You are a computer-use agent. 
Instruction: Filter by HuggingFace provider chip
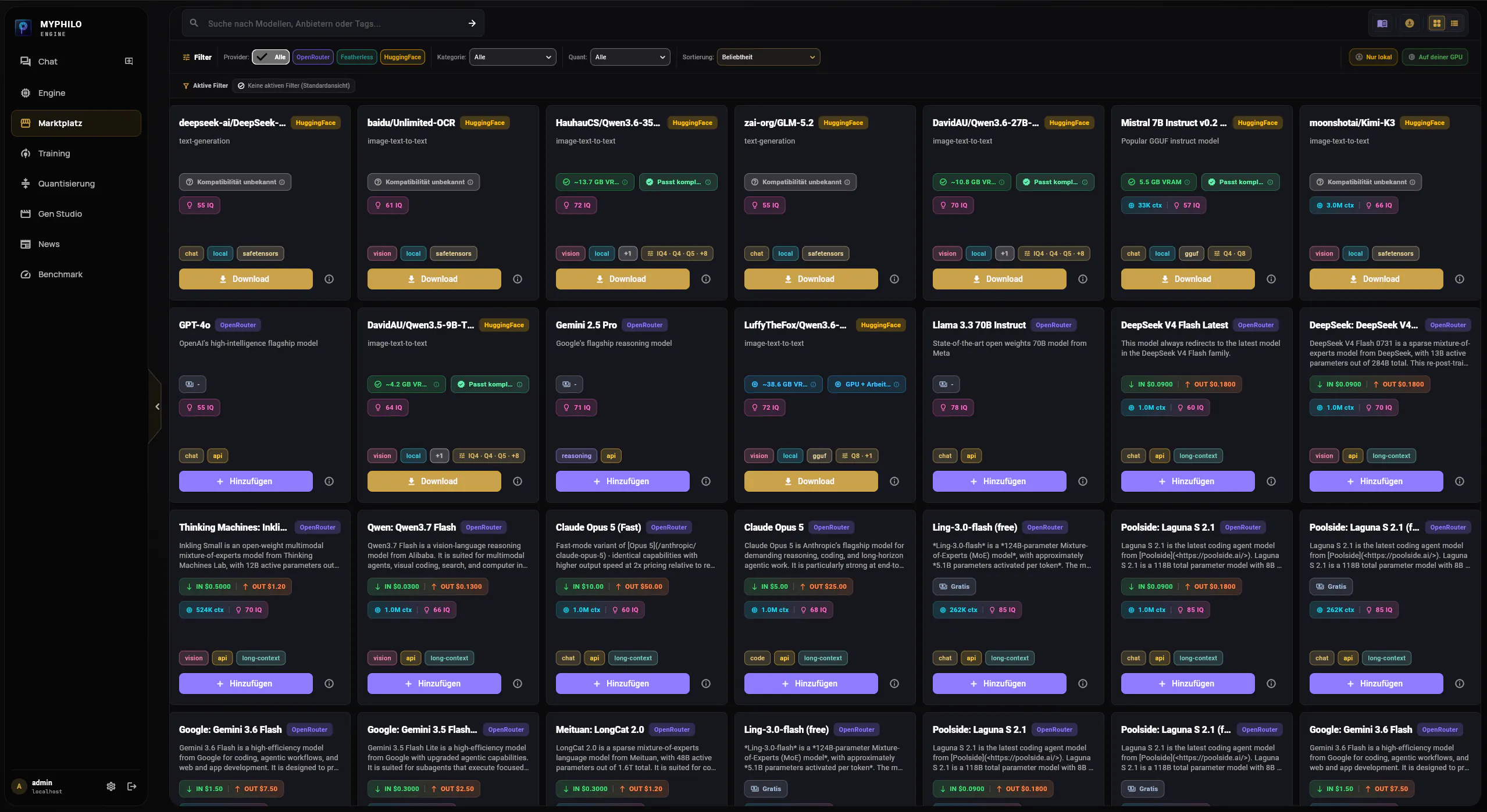point(402,57)
